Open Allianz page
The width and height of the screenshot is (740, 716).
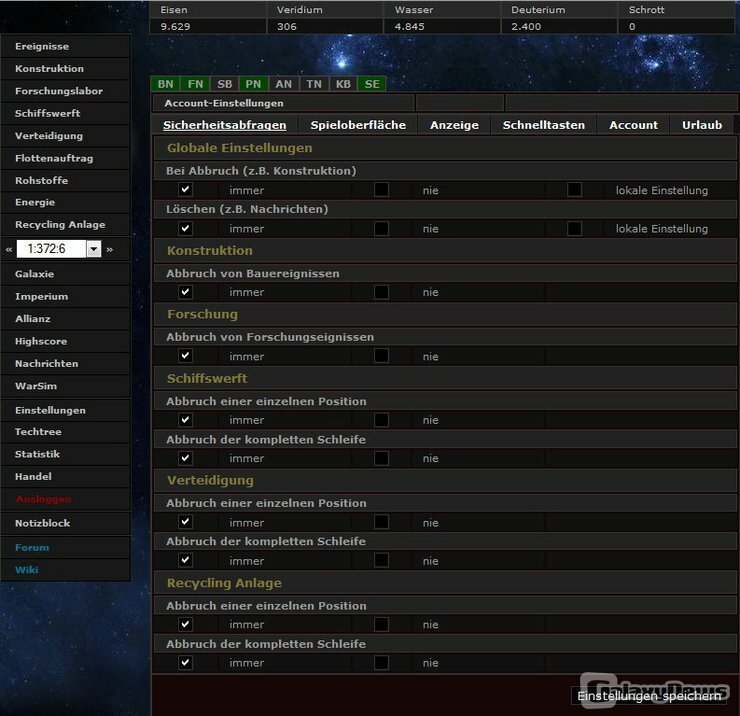[x=66, y=319]
